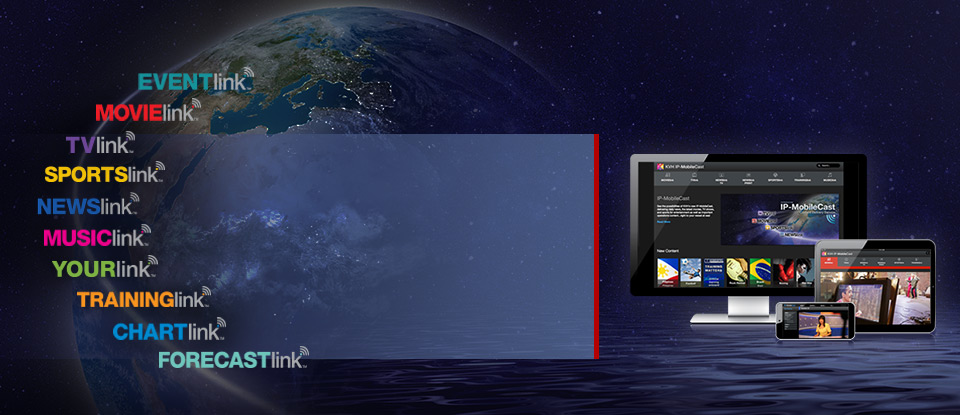
Task: Open the Philippines flag thumbnail
Action: [x=667, y=272]
